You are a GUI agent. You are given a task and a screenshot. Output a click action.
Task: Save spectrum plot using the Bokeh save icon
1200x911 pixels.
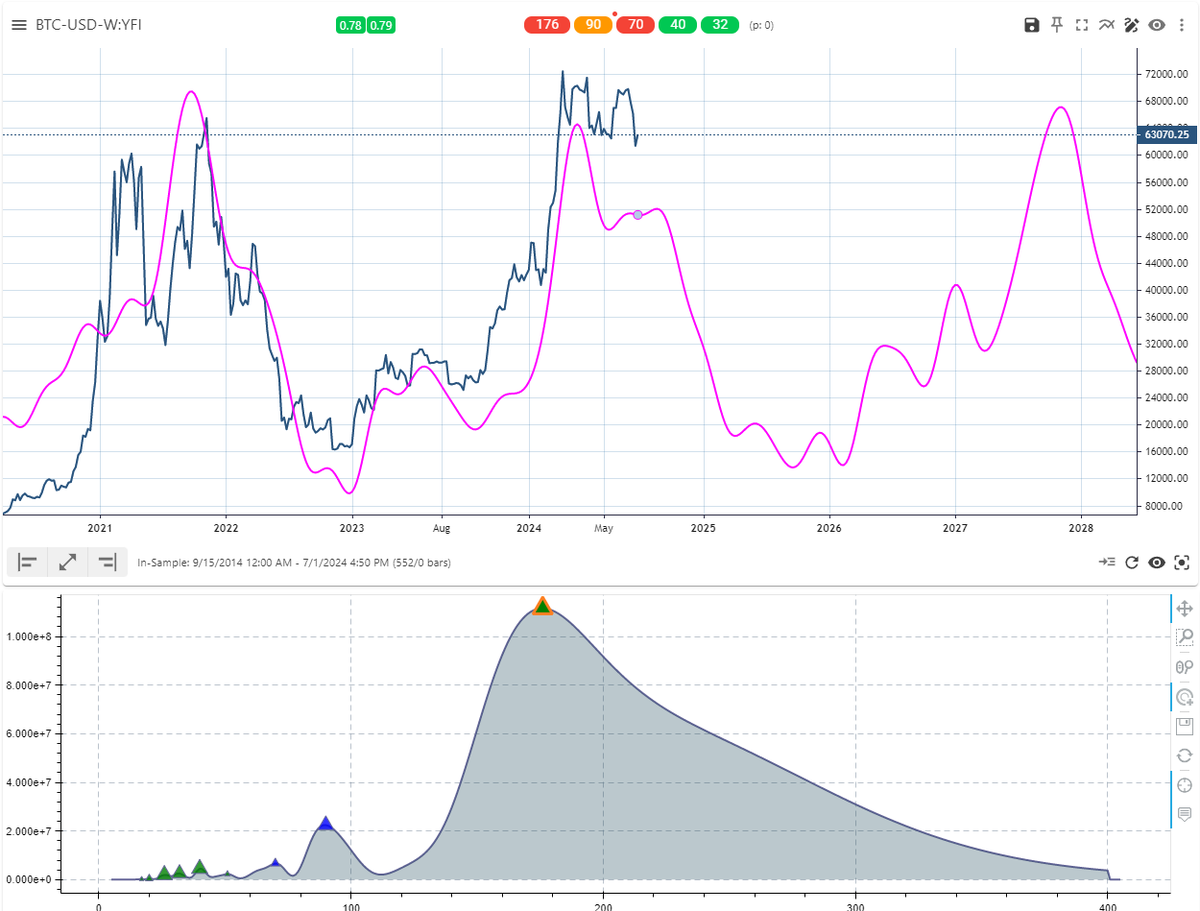[1185, 726]
